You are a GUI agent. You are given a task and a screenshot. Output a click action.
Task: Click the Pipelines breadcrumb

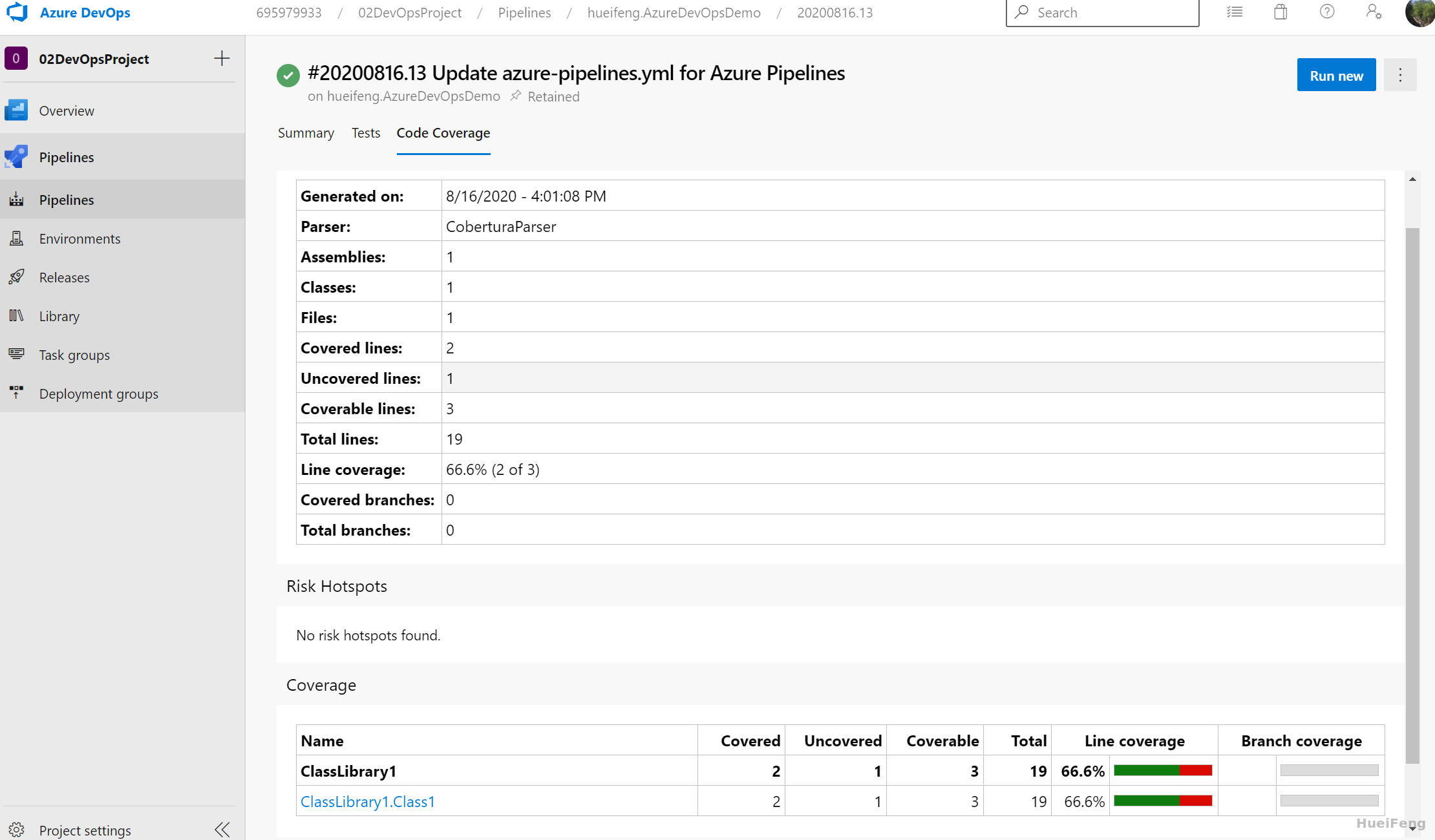pos(524,12)
